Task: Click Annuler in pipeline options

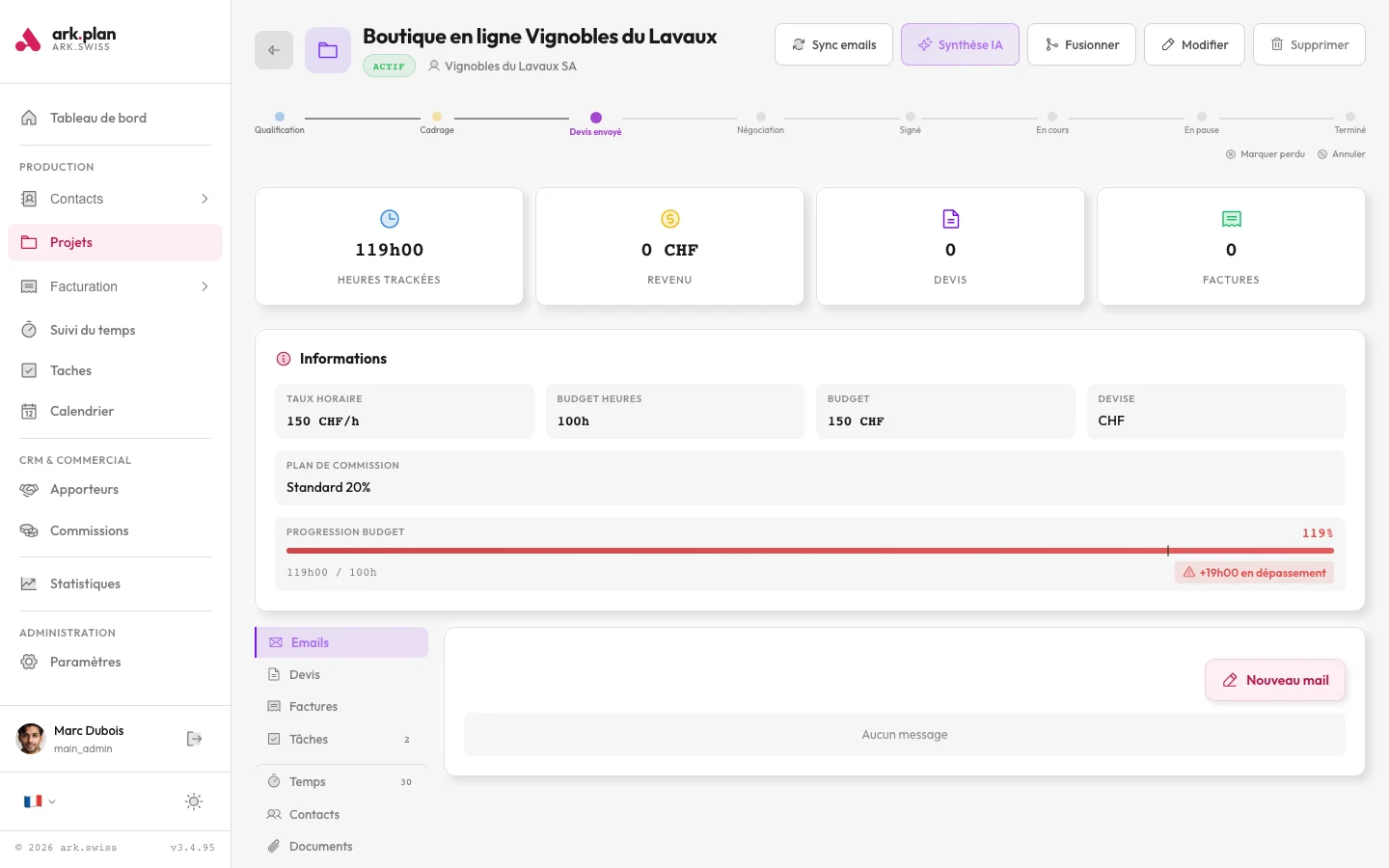Action: (x=1342, y=154)
